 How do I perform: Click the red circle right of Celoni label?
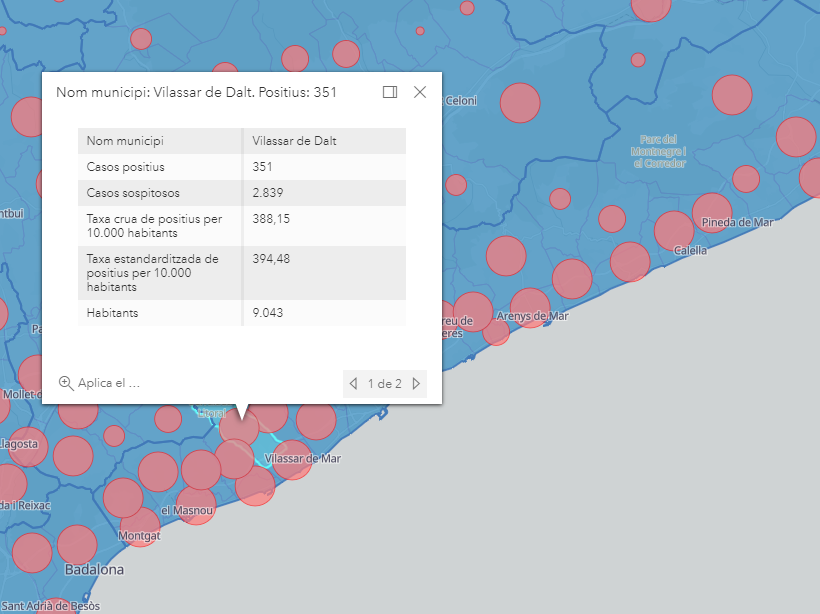click(x=519, y=102)
